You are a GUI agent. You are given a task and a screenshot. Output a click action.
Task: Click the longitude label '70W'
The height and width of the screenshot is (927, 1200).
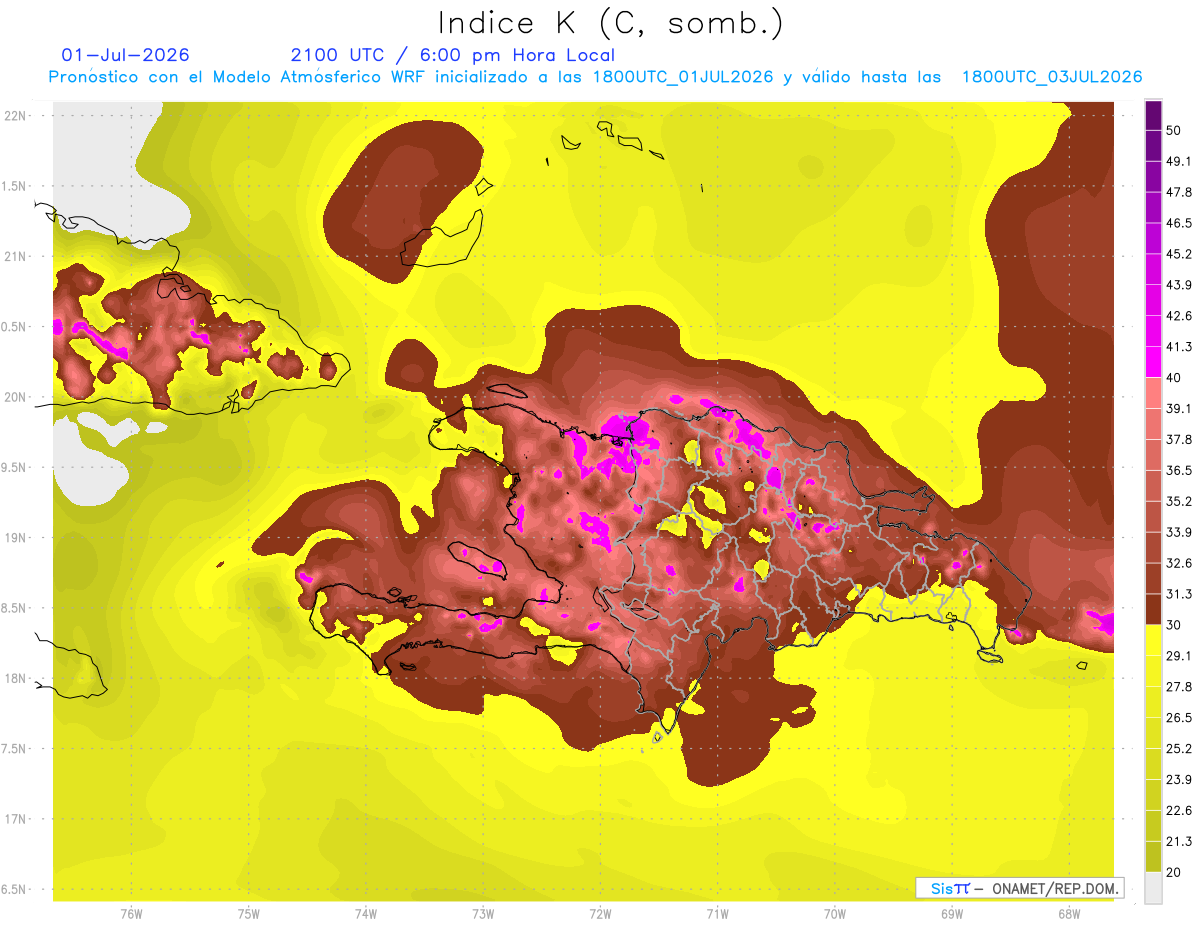[x=834, y=914]
